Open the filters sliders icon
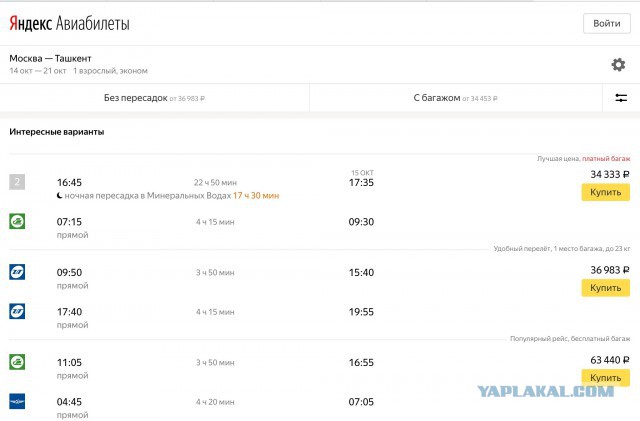Image resolution: width=640 pixels, height=421 pixels. tap(621, 98)
